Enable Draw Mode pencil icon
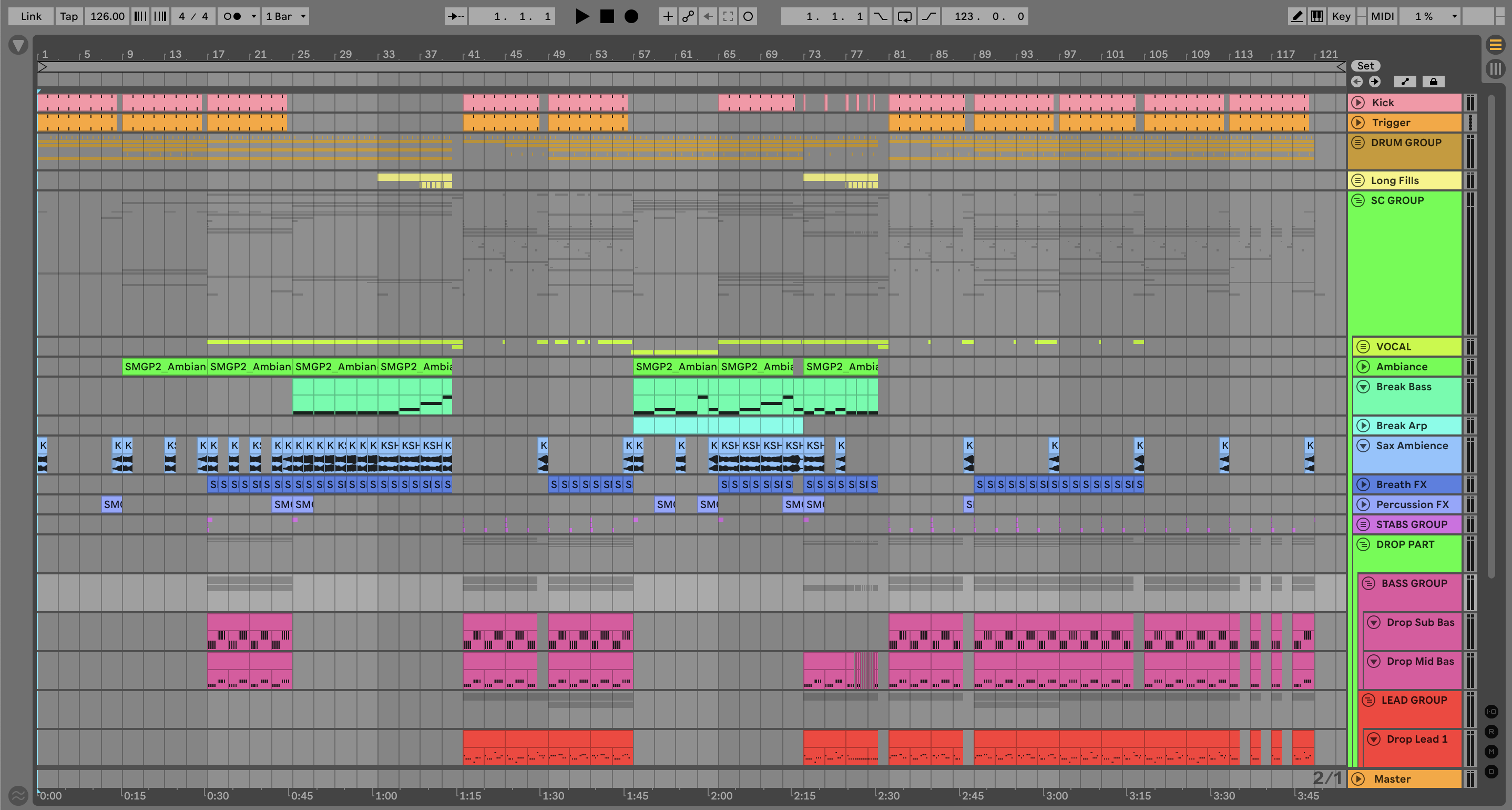Viewport: 1512px width, 810px height. [1296, 16]
